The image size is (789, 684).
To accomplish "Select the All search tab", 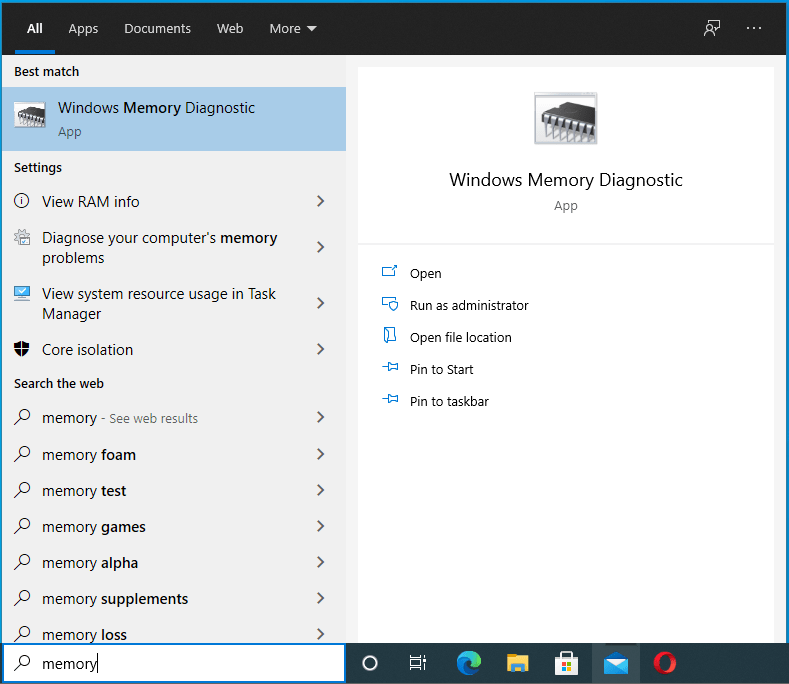I will [35, 29].
